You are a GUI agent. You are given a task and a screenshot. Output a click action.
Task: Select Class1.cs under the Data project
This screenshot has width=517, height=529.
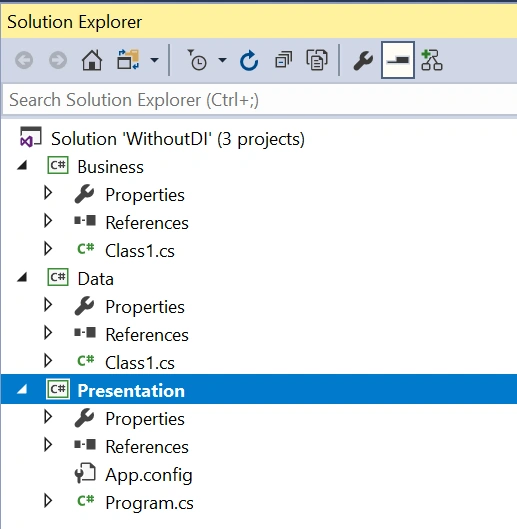tap(140, 363)
